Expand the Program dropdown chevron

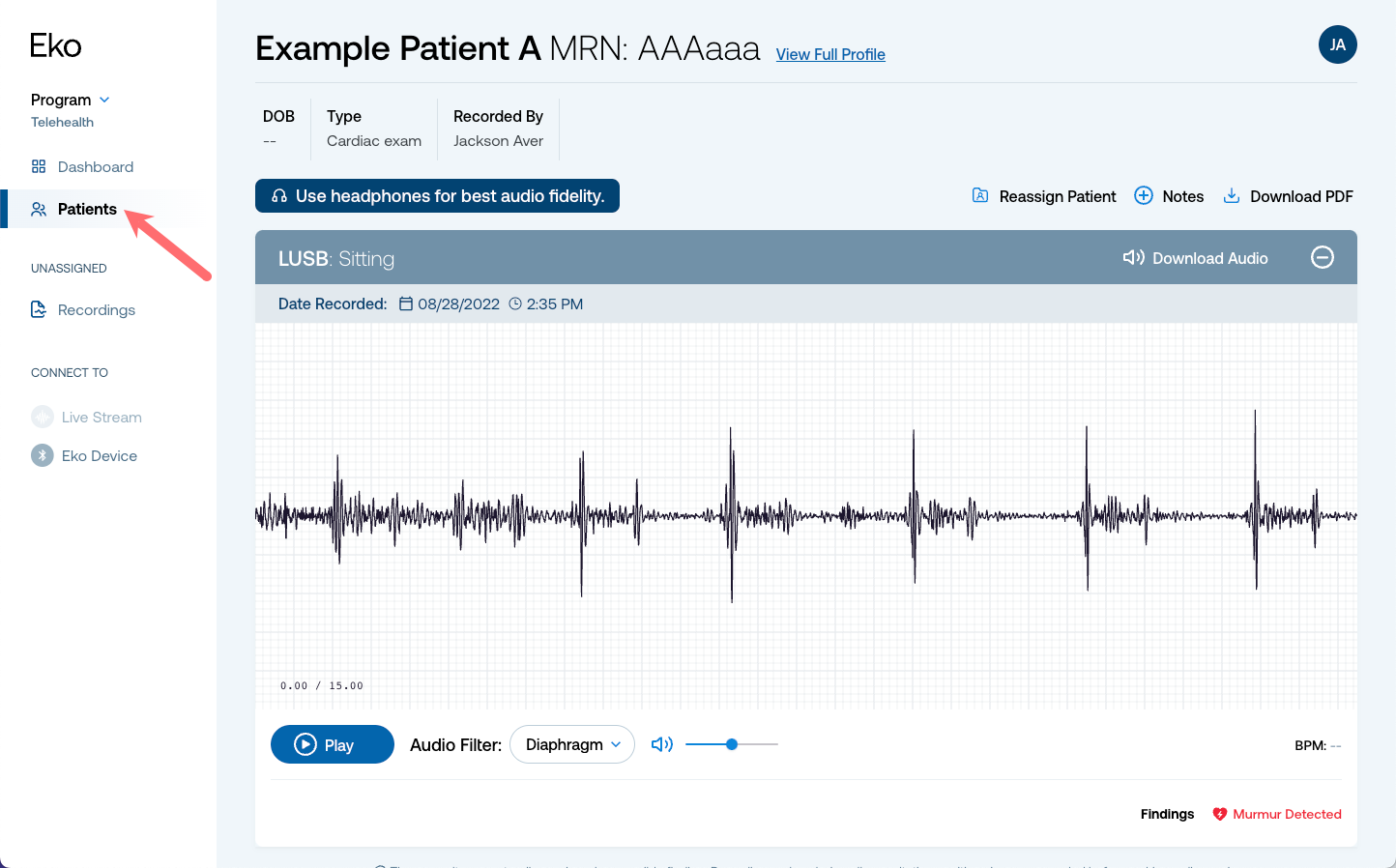tap(104, 100)
